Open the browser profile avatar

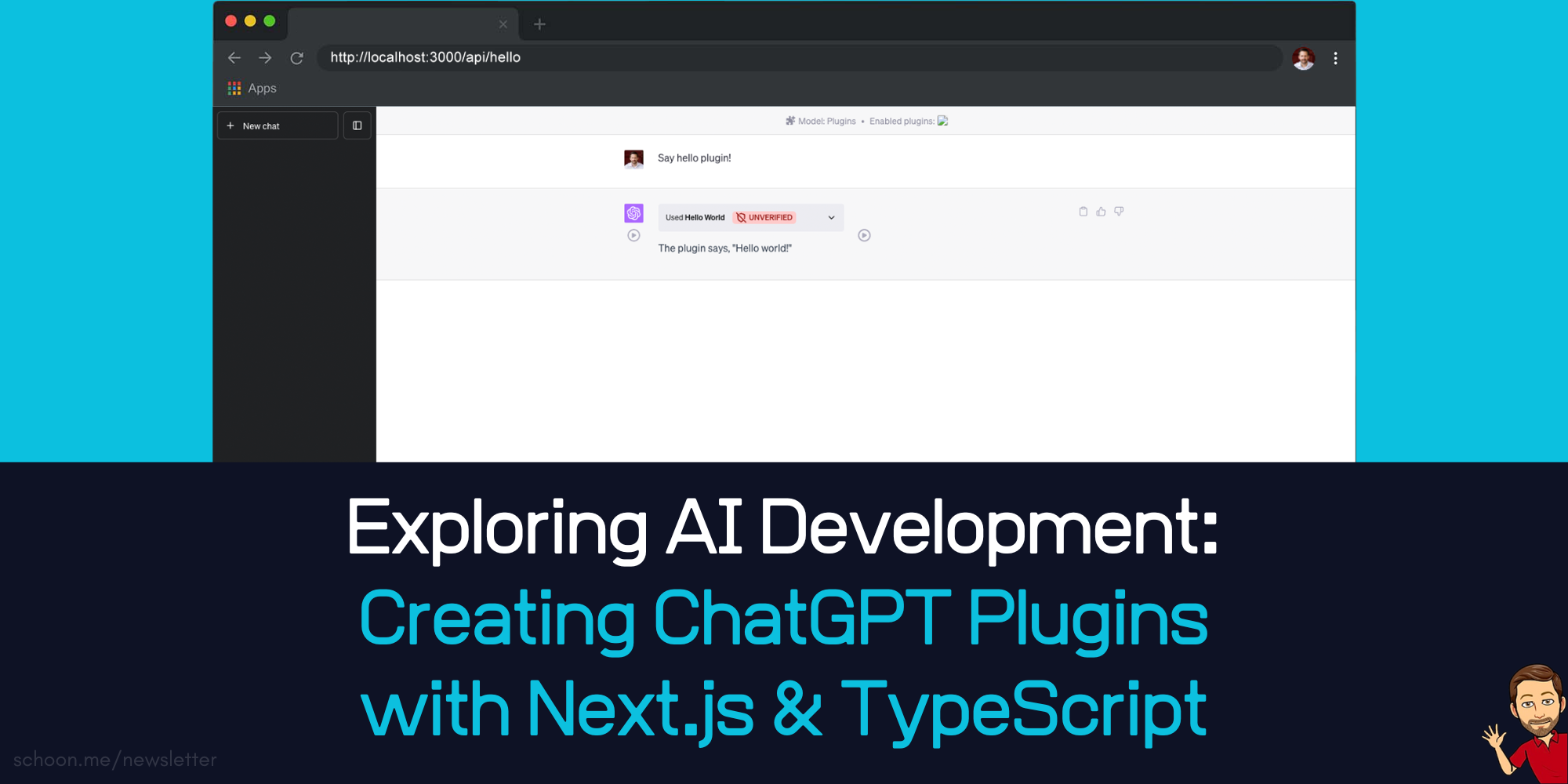coord(1303,58)
